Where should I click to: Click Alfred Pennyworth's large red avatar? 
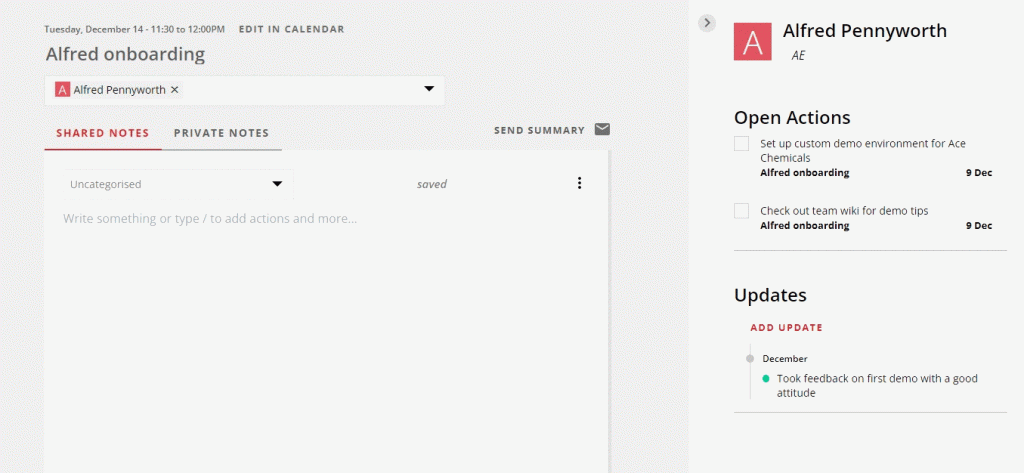tap(752, 41)
